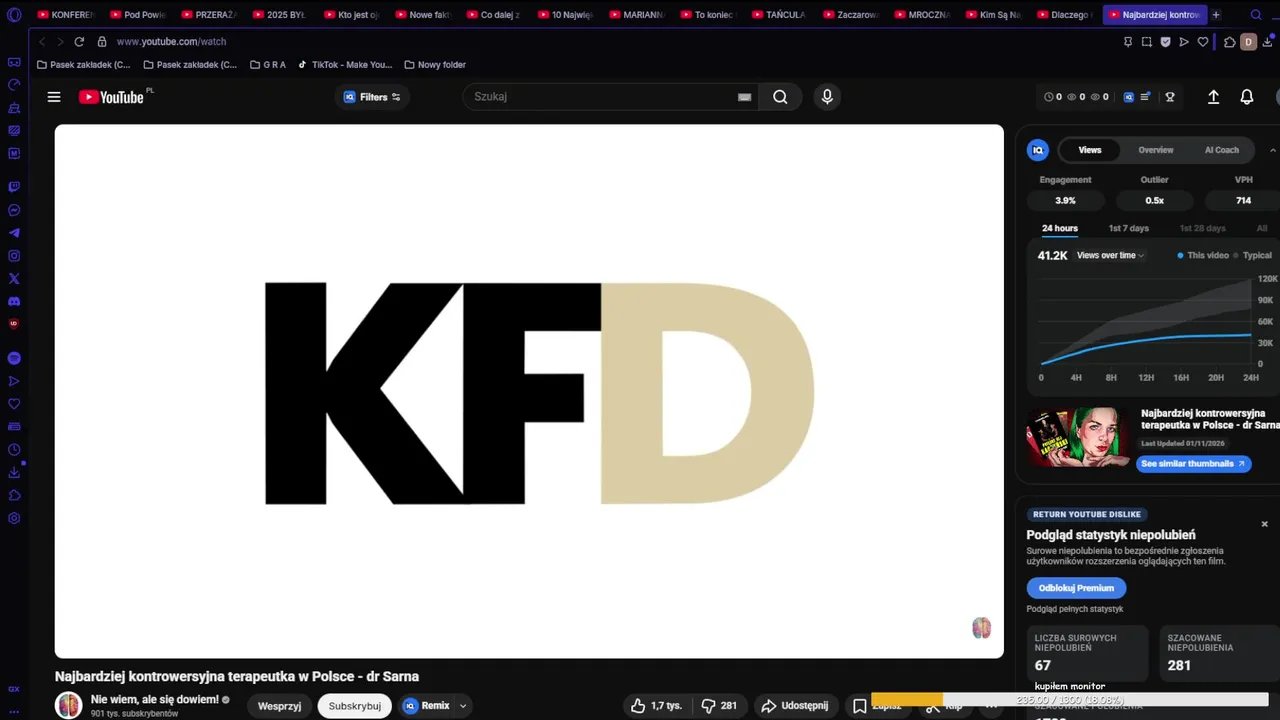This screenshot has height=720, width=1280.
Task: Click Odblokuj Premium button
Action: pyautogui.click(x=1076, y=588)
